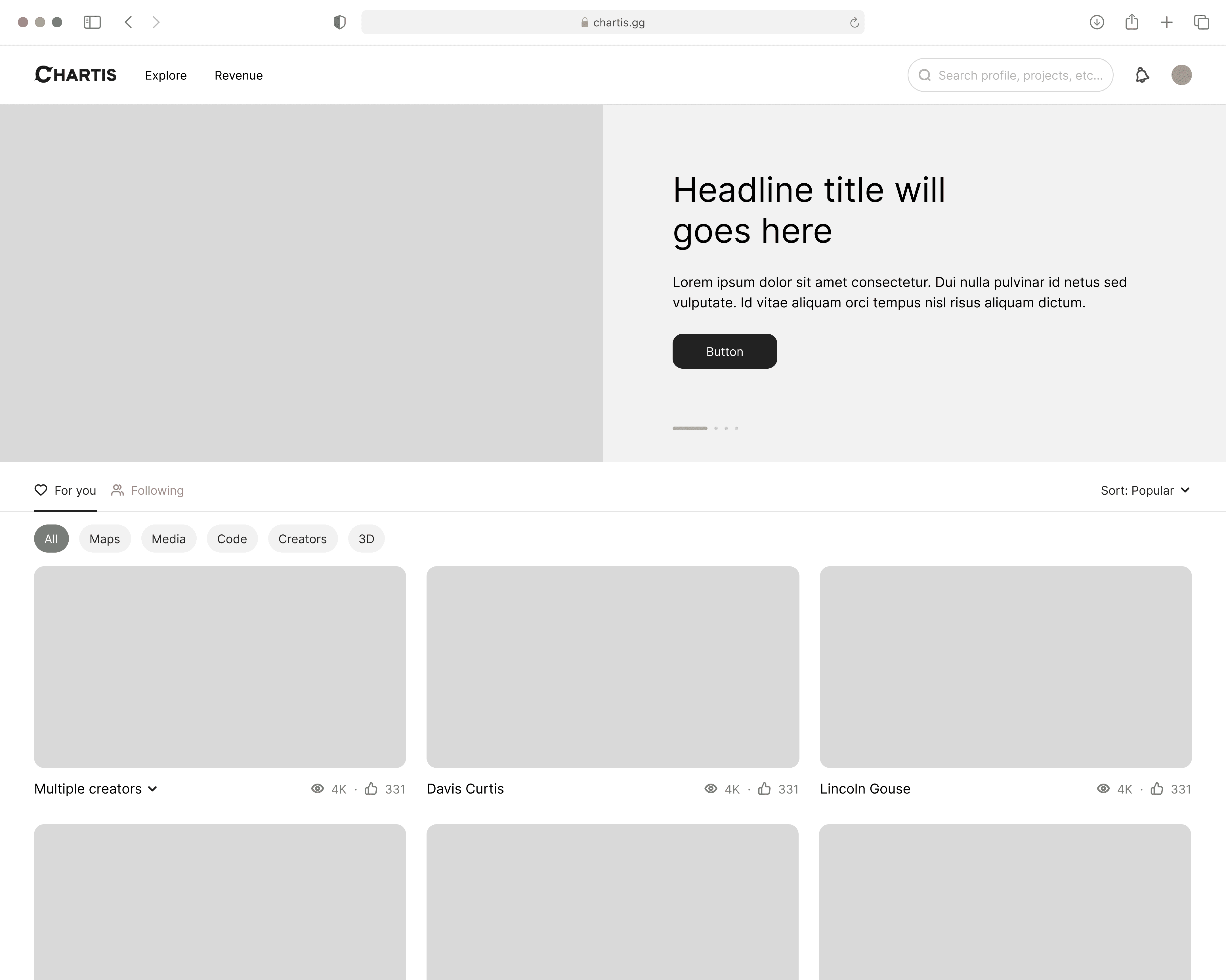Click the browser share icon
The height and width of the screenshot is (980, 1226).
click(x=1131, y=22)
